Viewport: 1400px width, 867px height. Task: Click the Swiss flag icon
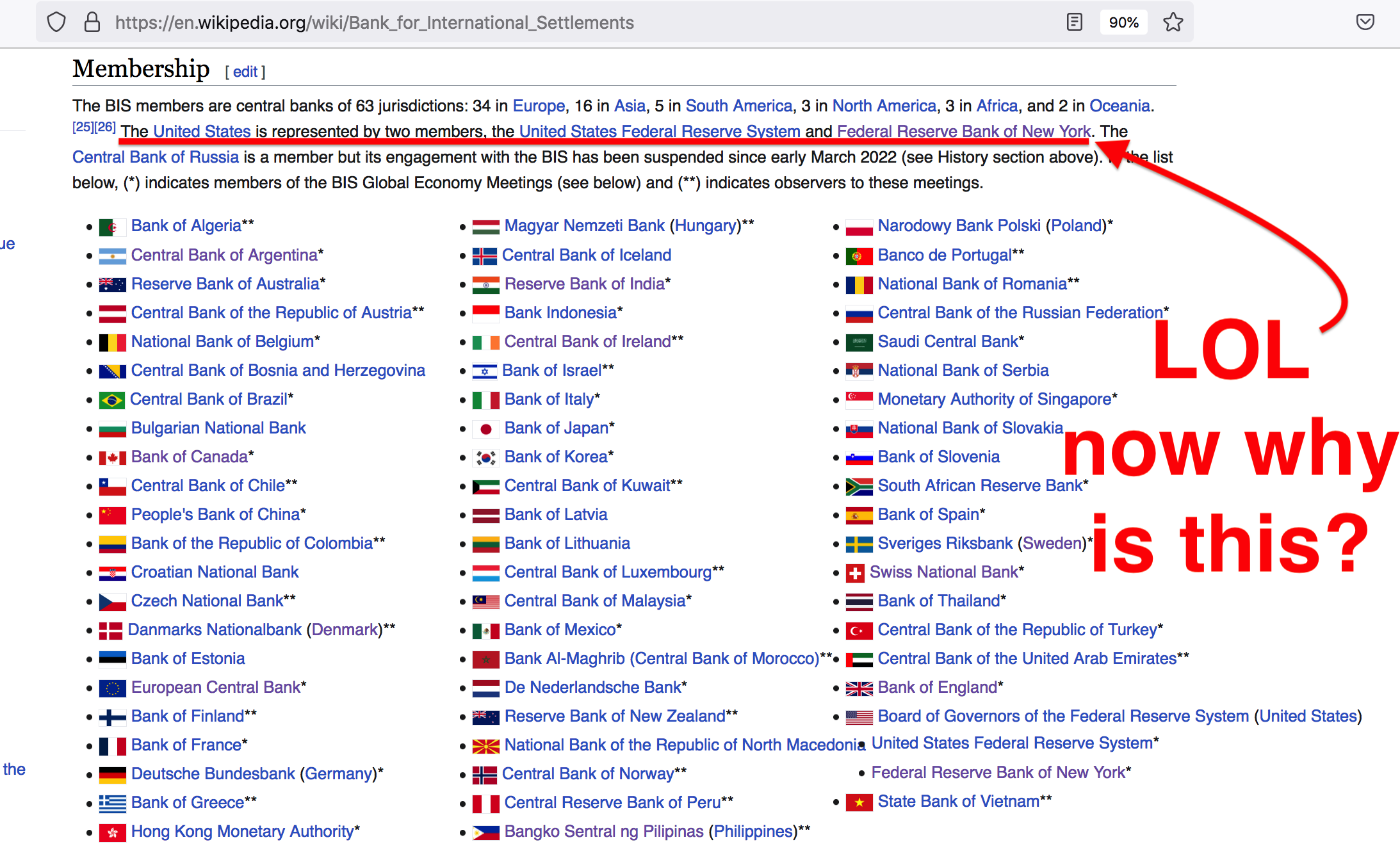(x=855, y=572)
